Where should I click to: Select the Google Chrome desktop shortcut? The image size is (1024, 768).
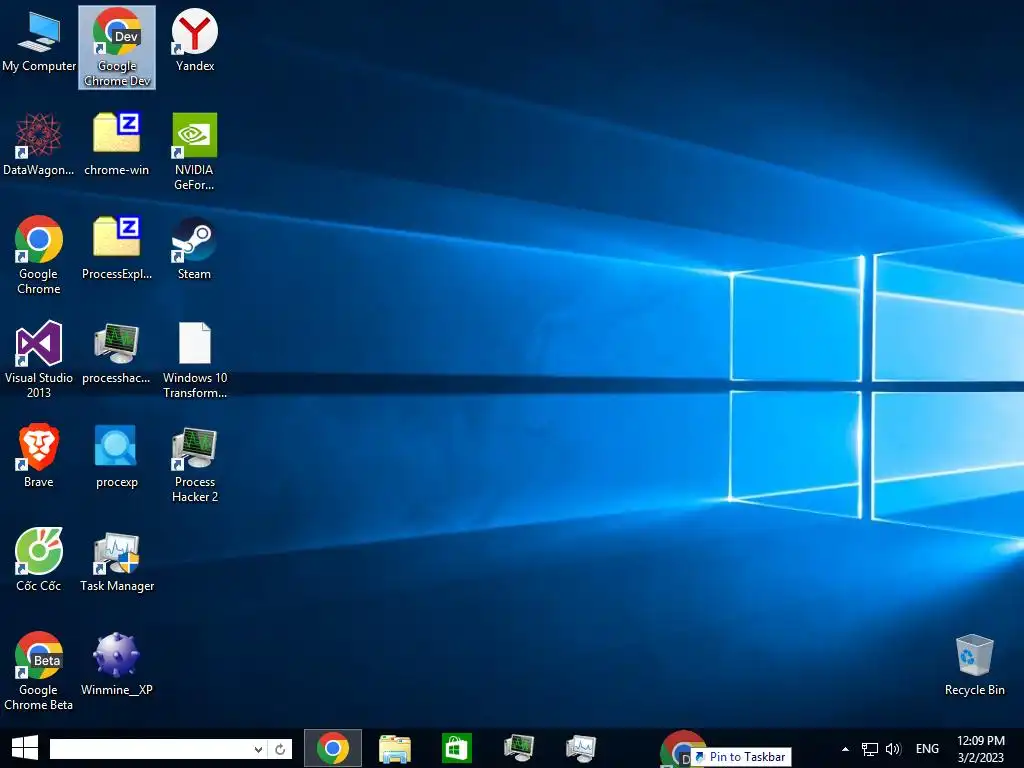[x=39, y=255]
